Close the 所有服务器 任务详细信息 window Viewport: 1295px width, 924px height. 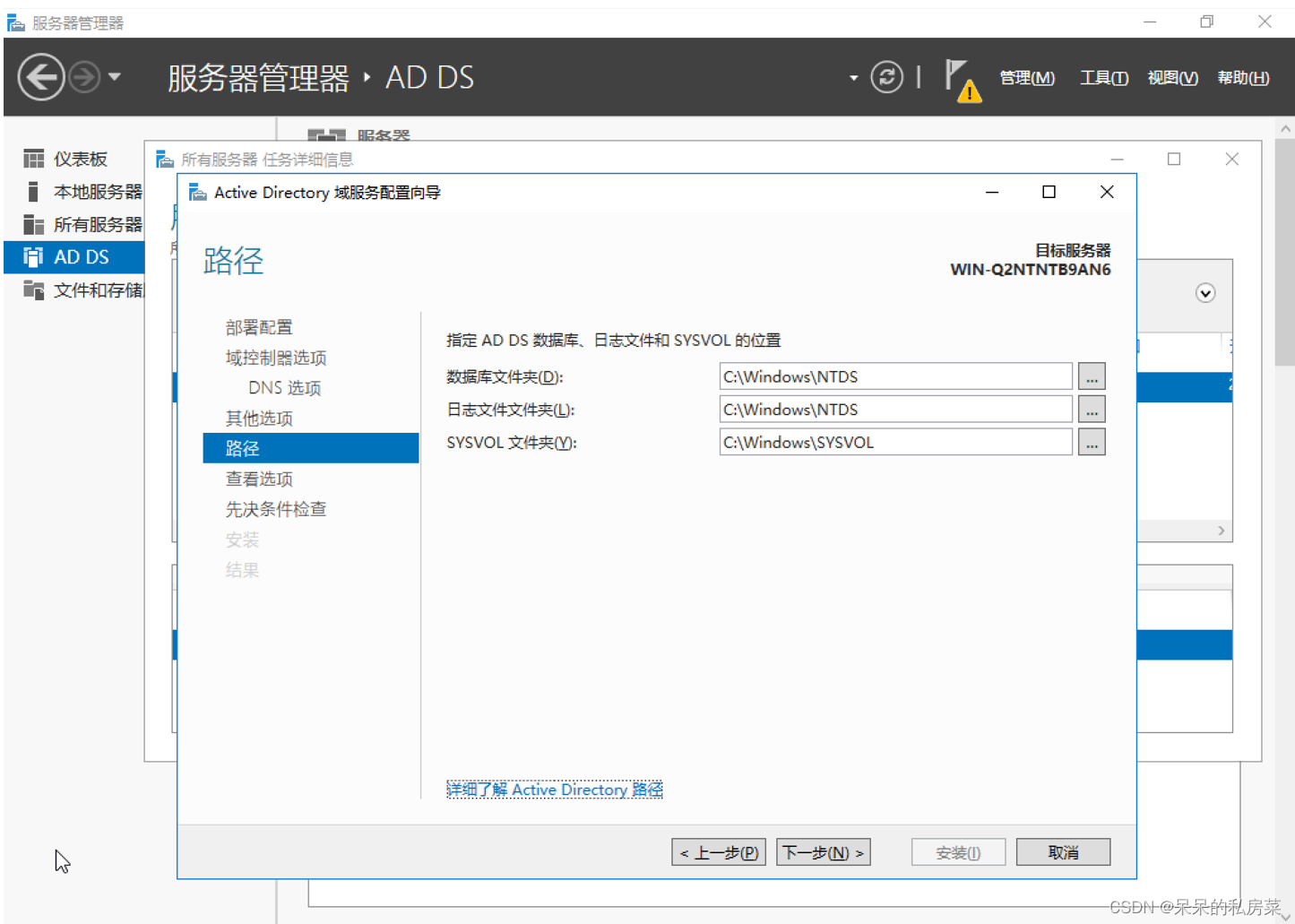pos(1232,159)
